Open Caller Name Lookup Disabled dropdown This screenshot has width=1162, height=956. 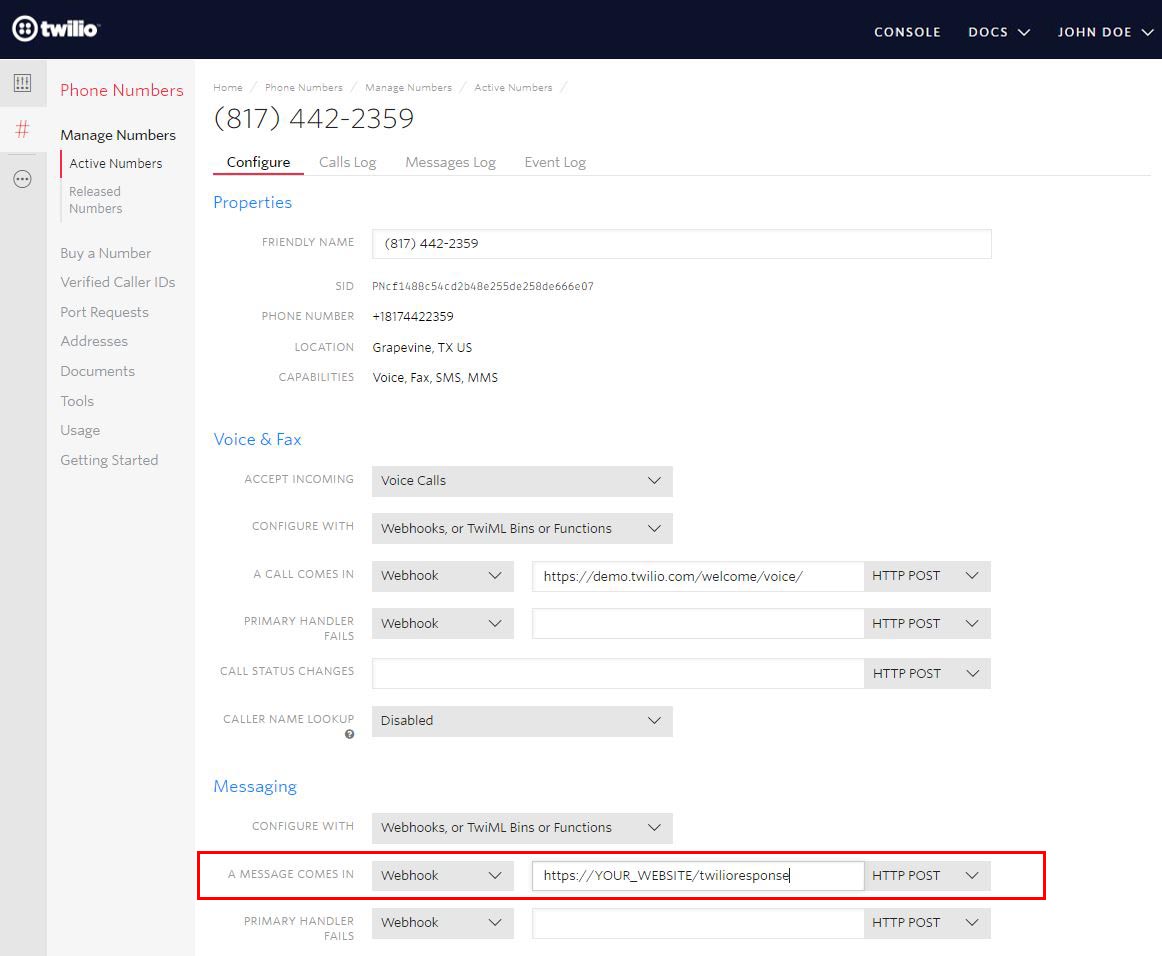pos(522,721)
